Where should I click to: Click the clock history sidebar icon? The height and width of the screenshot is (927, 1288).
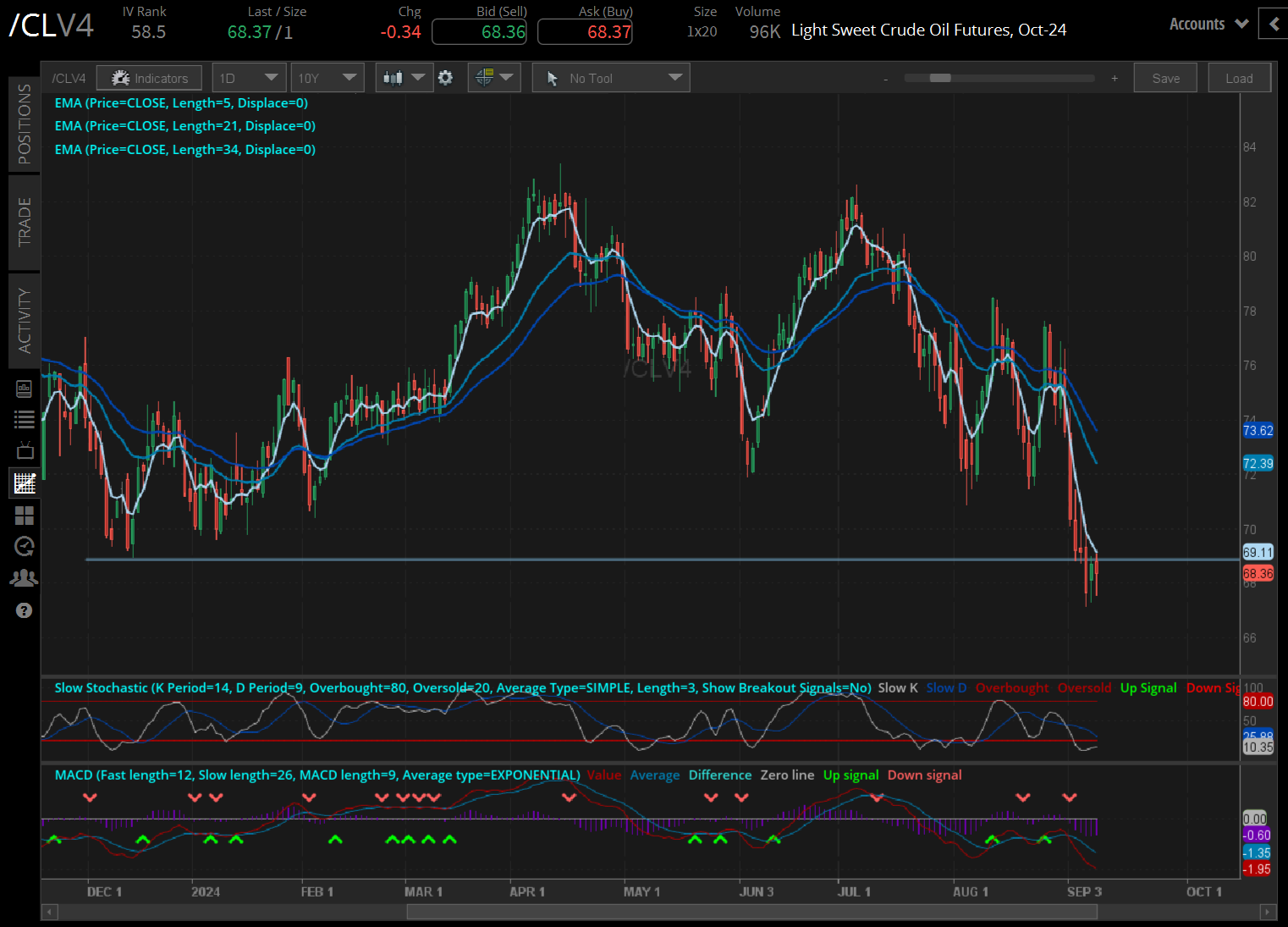(x=25, y=546)
